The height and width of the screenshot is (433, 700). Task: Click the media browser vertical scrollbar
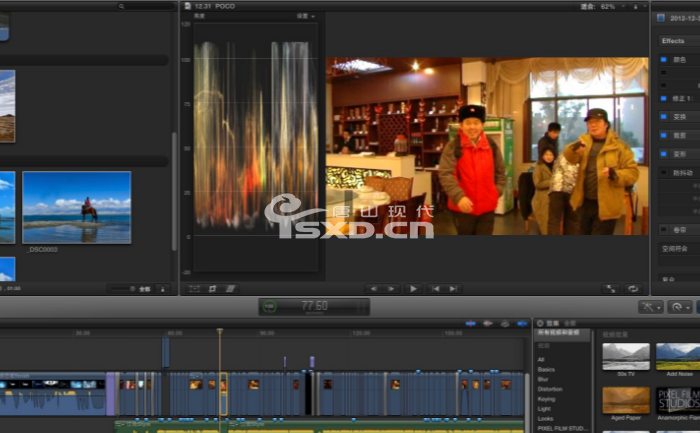click(x=174, y=192)
